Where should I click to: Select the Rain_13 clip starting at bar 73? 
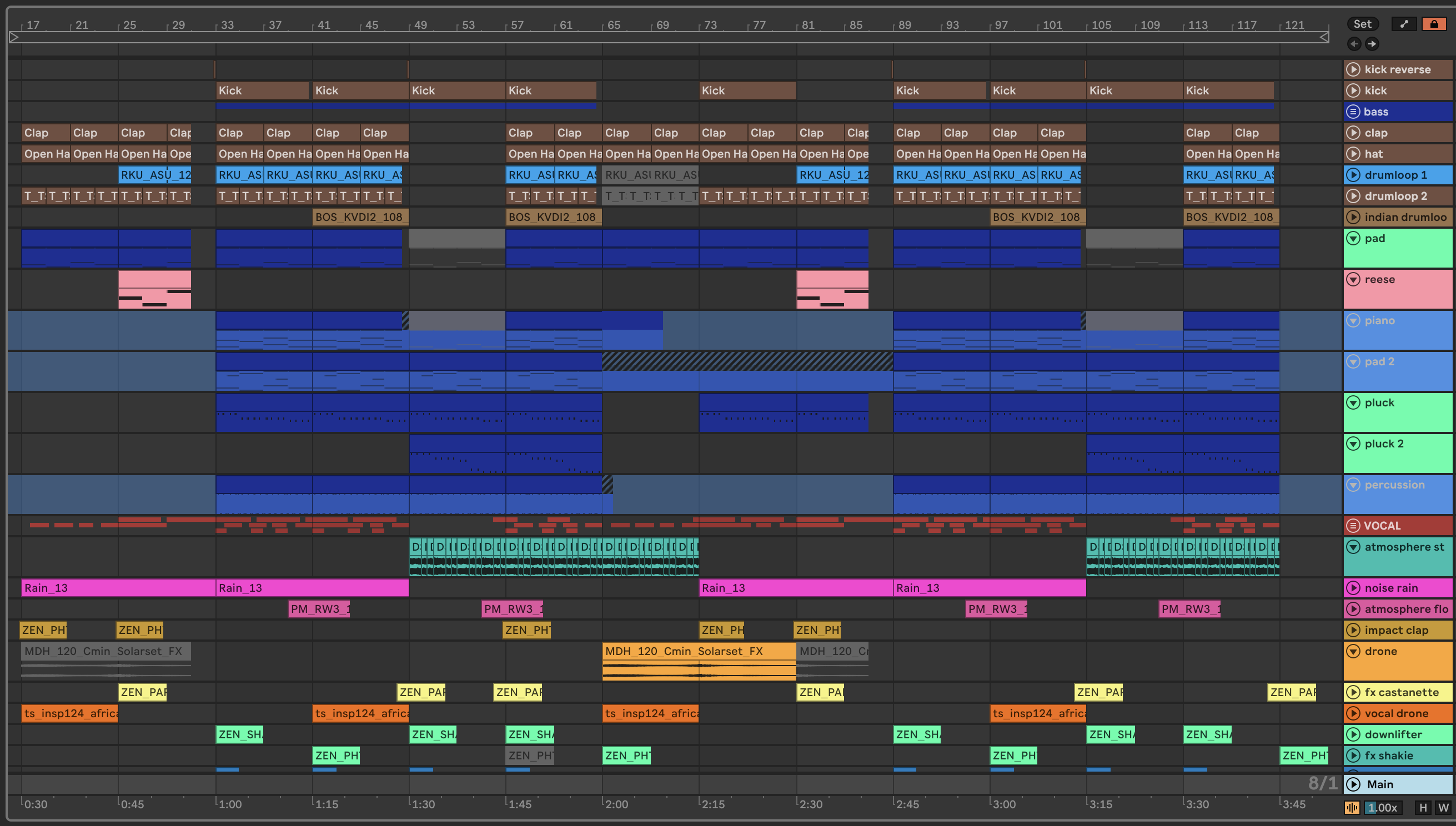tap(796, 588)
